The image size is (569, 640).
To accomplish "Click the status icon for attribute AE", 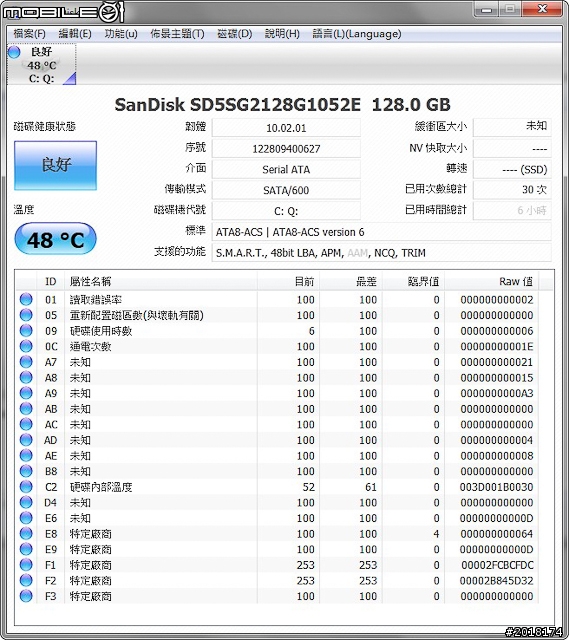I will pos(26,456).
